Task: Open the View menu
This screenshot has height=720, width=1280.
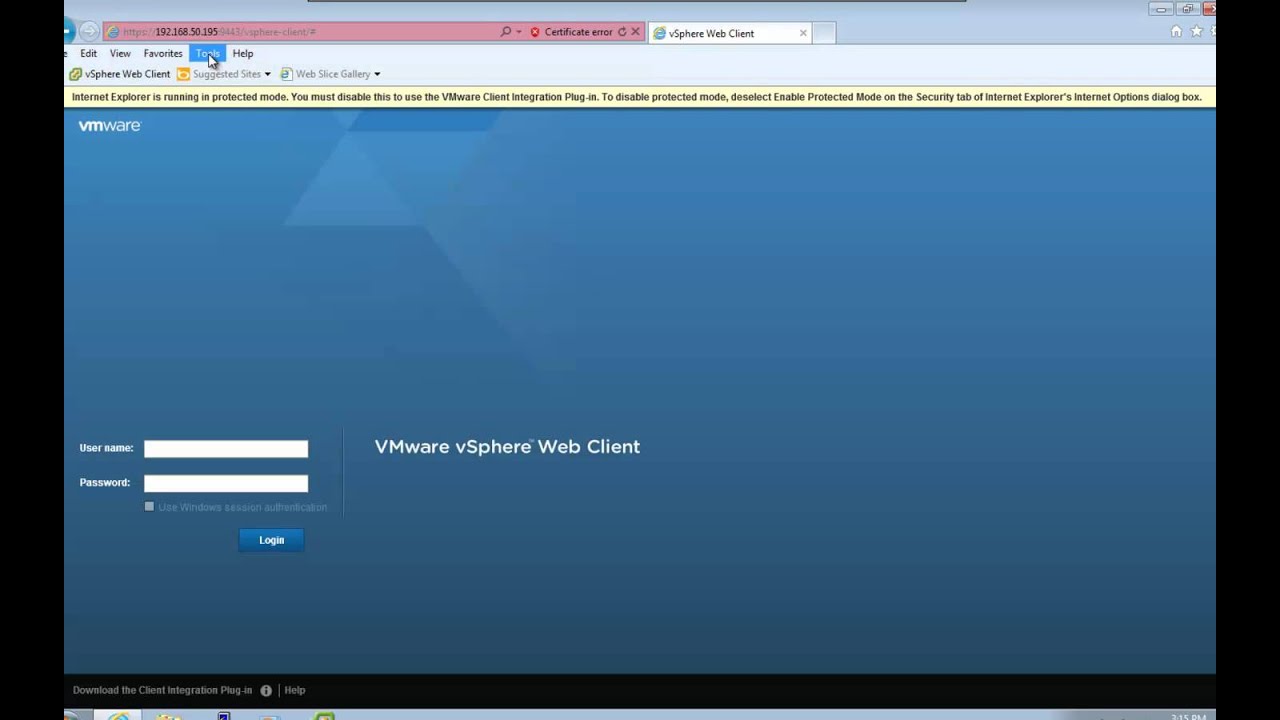Action: (120, 53)
